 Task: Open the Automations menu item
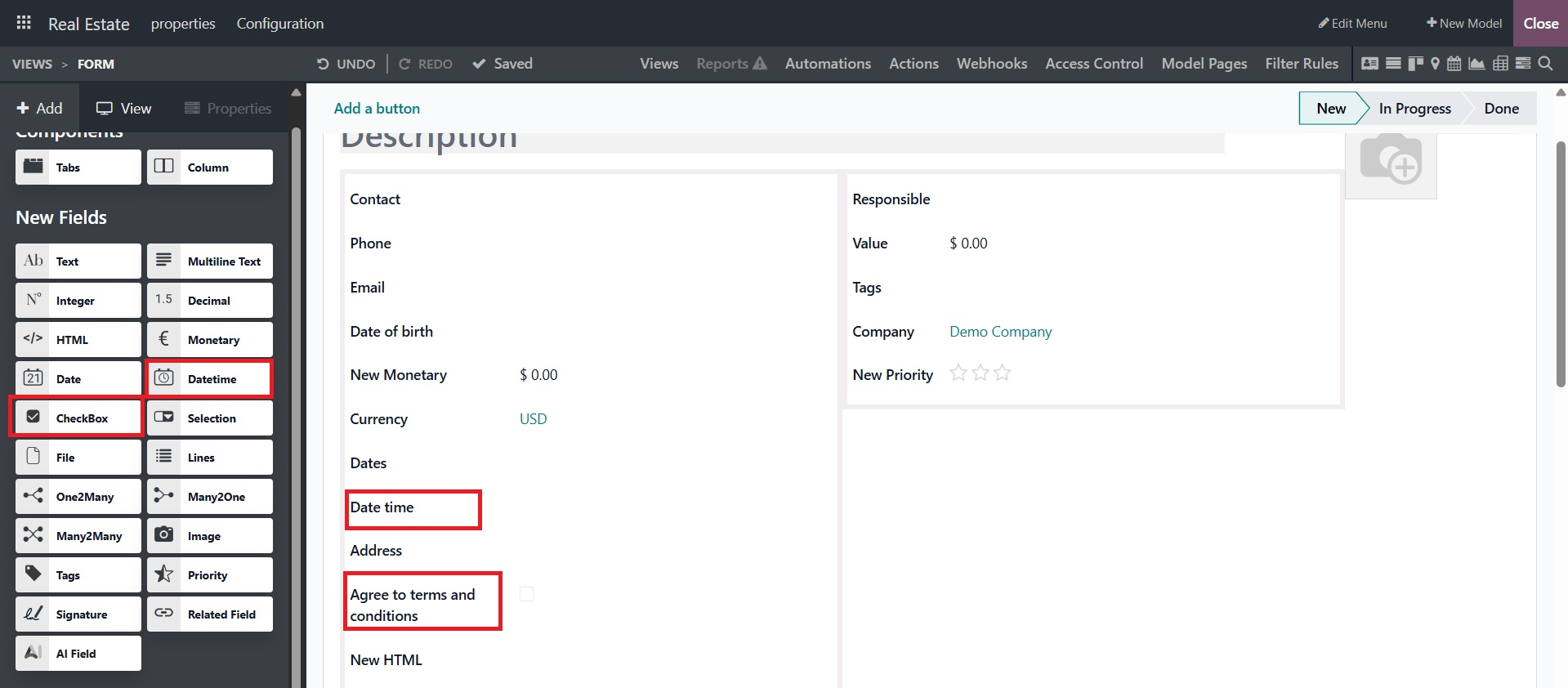pos(828,64)
